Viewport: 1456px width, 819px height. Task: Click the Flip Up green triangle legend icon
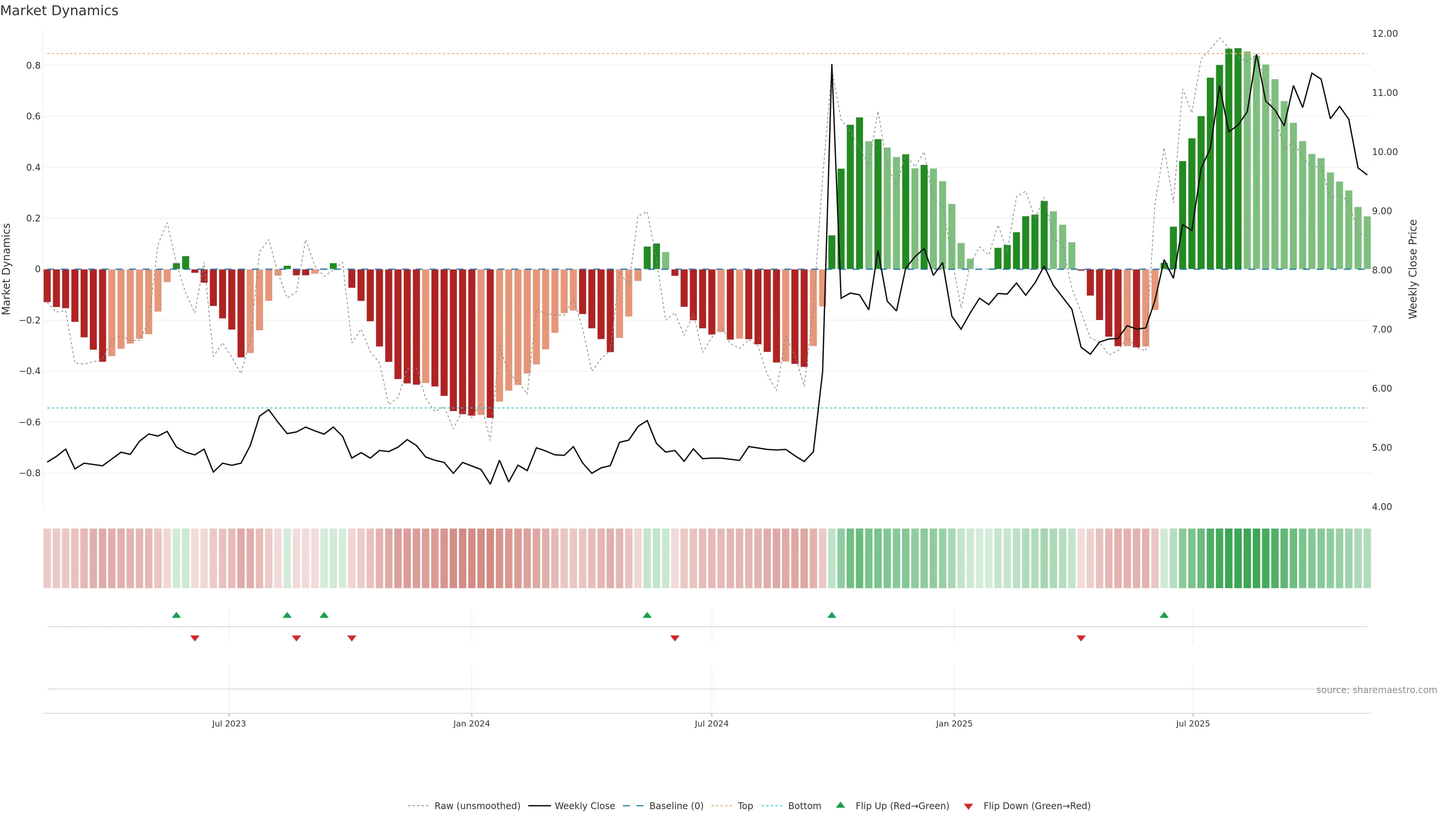click(841, 805)
